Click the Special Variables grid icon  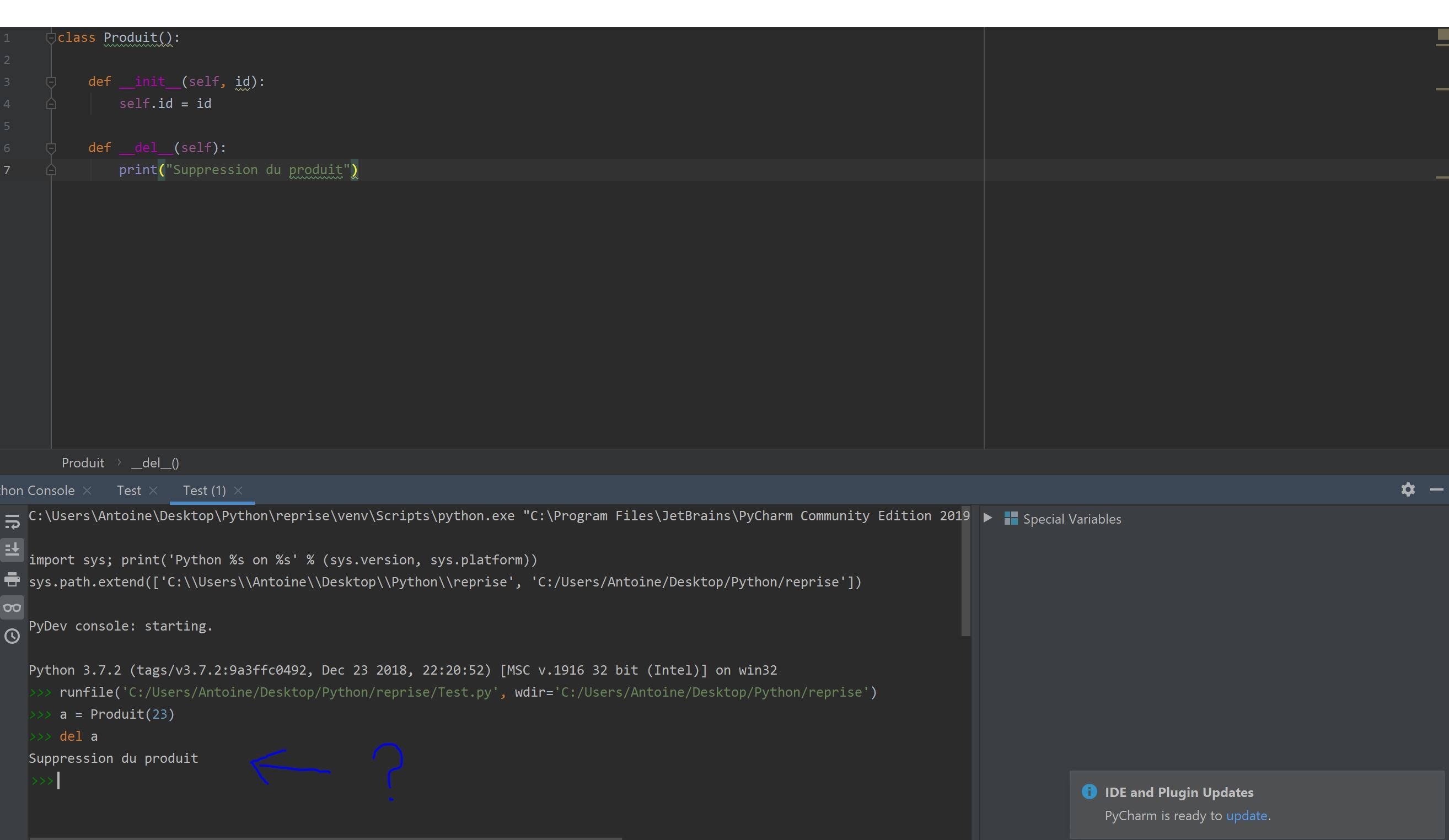click(1011, 519)
